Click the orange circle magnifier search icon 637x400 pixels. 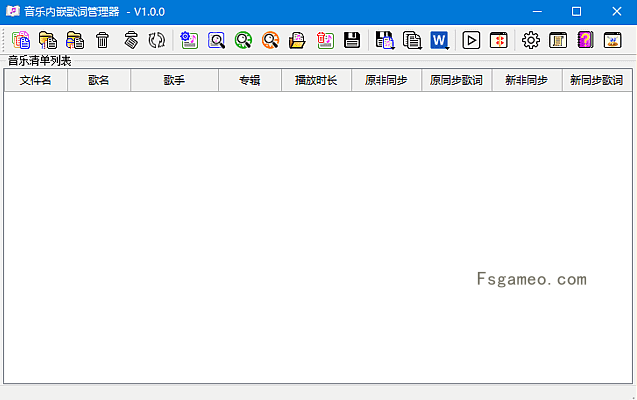(x=270, y=40)
